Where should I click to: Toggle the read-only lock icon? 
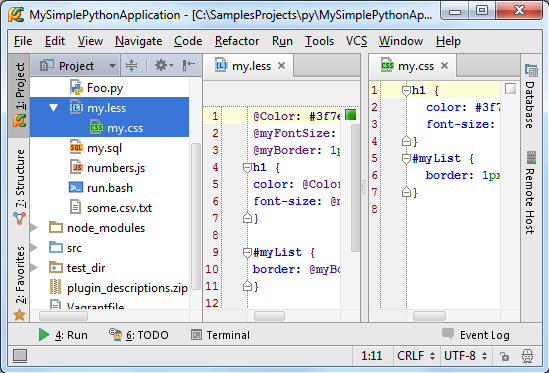coord(505,356)
